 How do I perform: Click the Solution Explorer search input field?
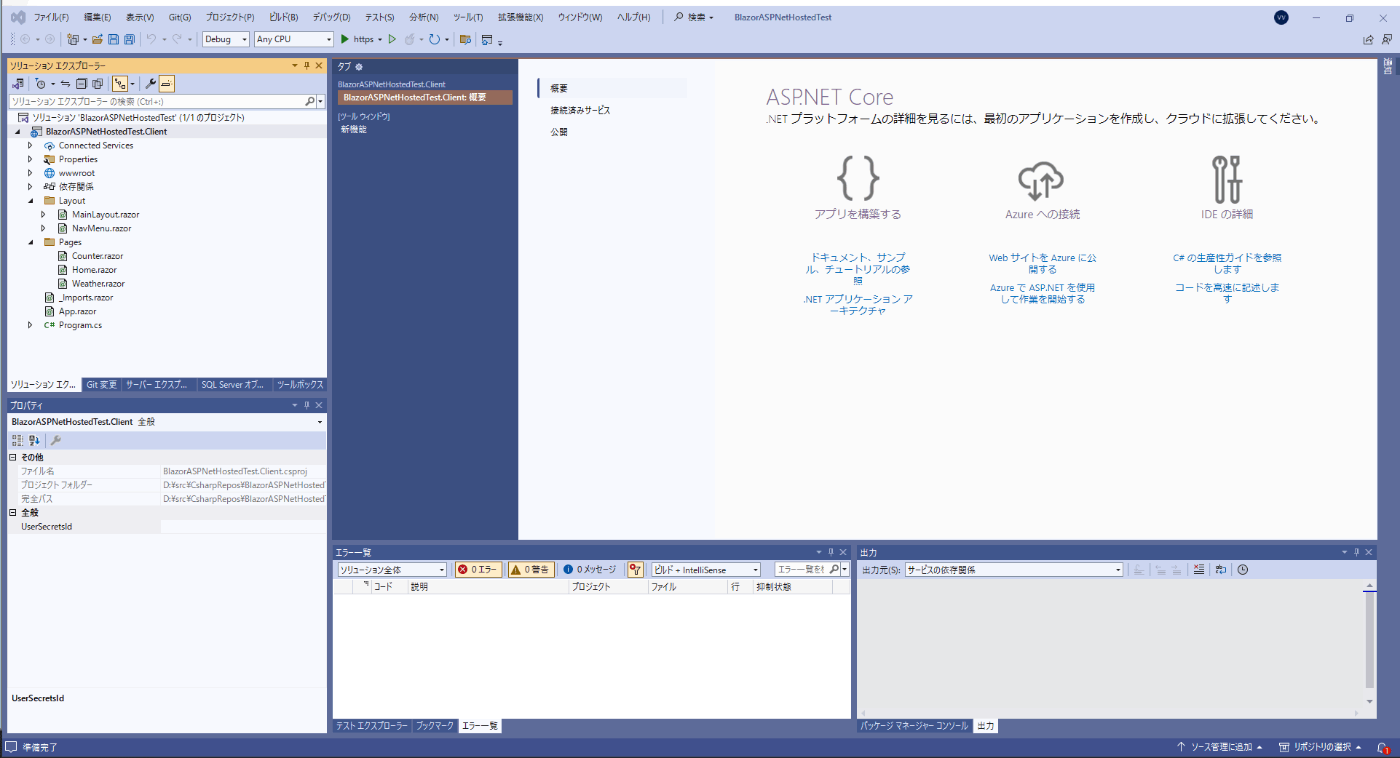155,101
